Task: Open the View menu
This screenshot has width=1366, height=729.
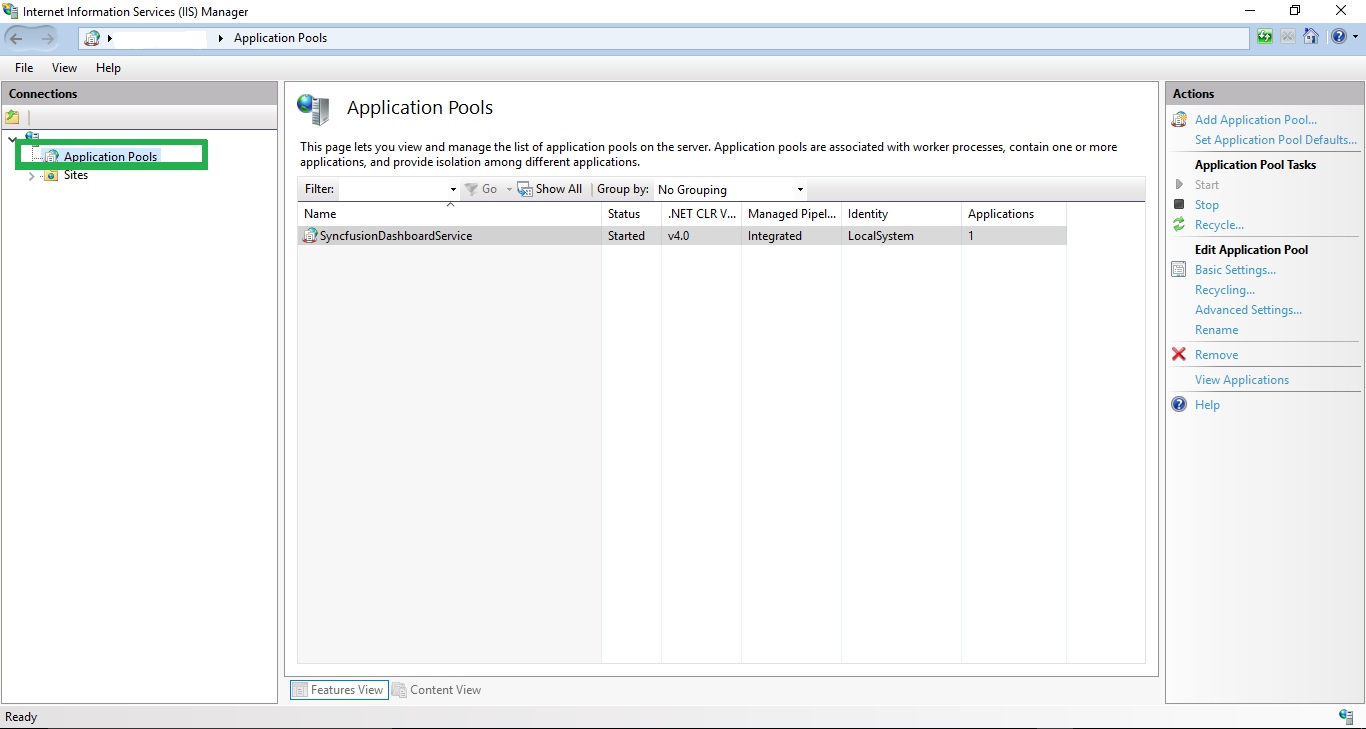Action: pyautogui.click(x=64, y=68)
